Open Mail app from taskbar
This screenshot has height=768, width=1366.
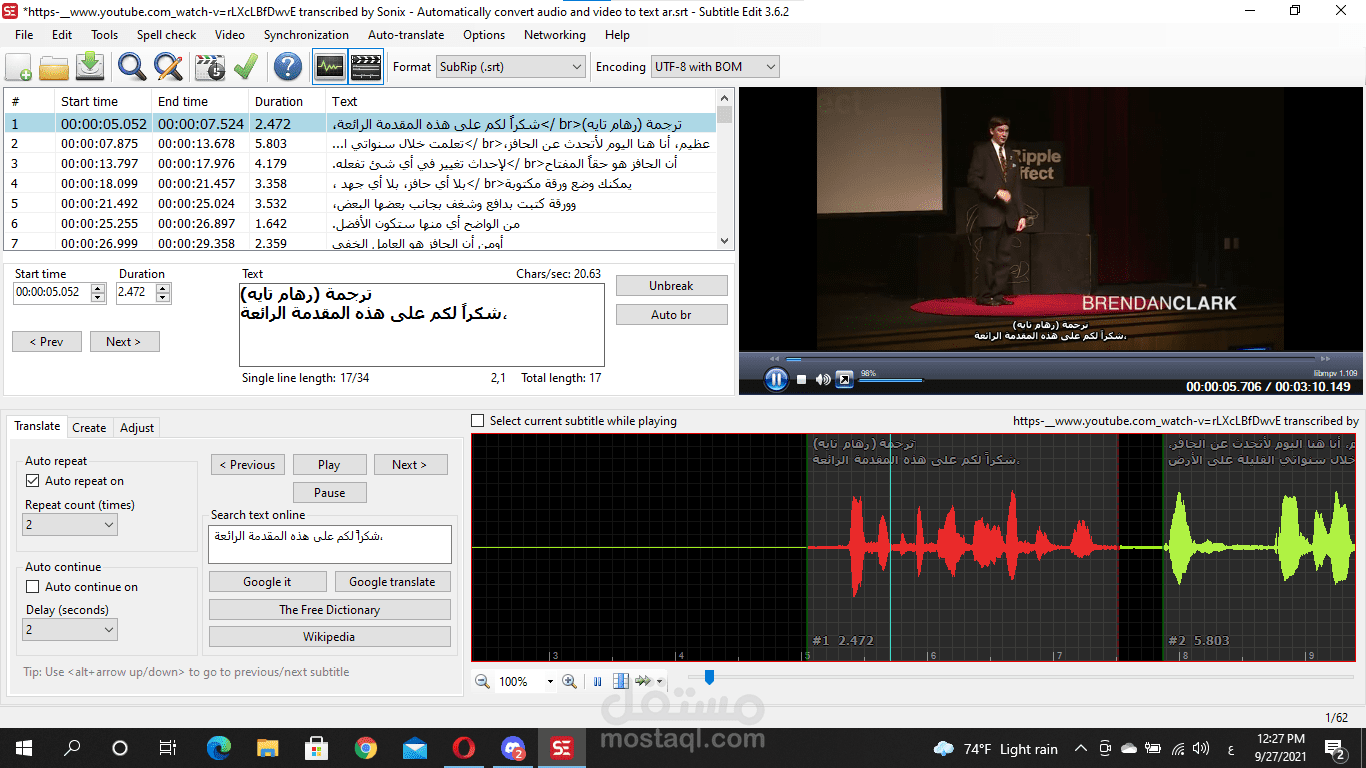tap(414, 748)
